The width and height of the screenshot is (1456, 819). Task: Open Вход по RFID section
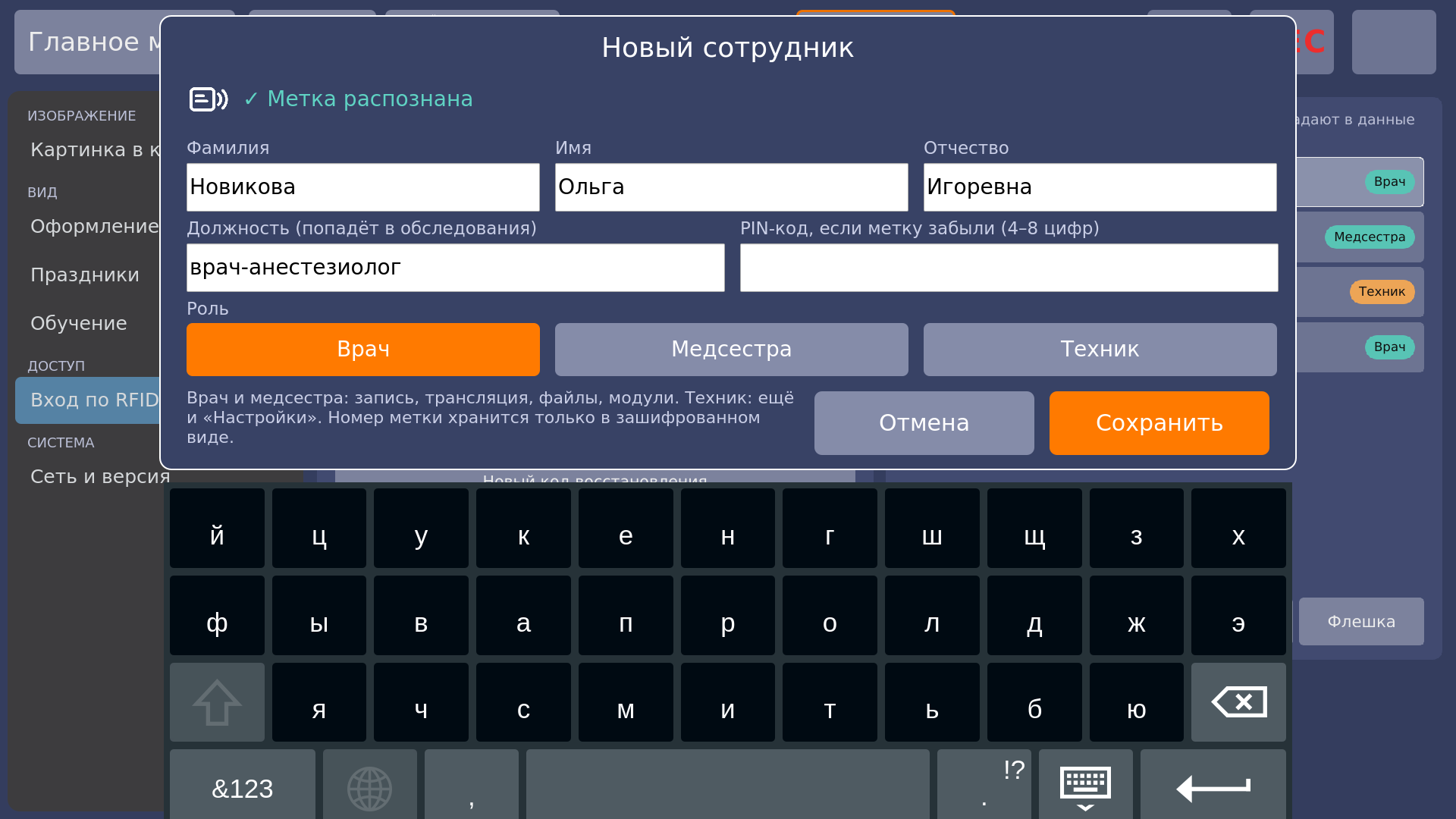[x=87, y=400]
